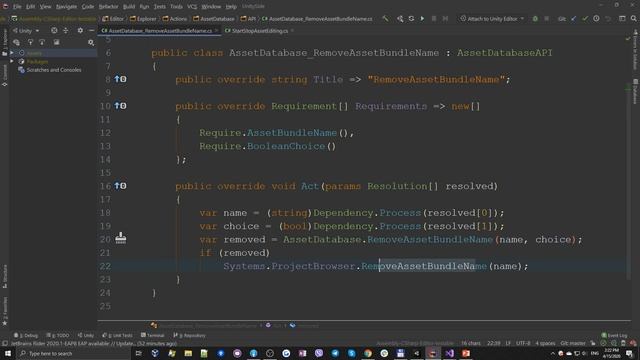Click the API breadcrumb folder
640x360 pixels.
249,19
